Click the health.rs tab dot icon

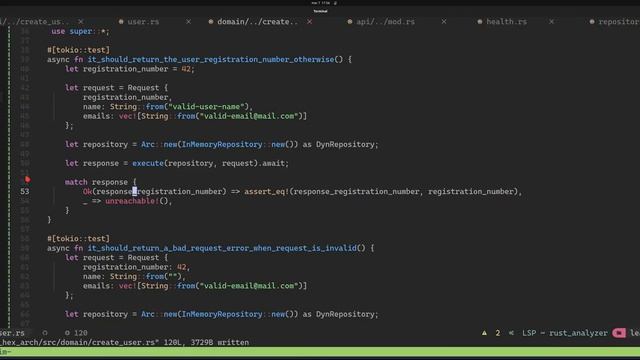[x=480, y=22]
